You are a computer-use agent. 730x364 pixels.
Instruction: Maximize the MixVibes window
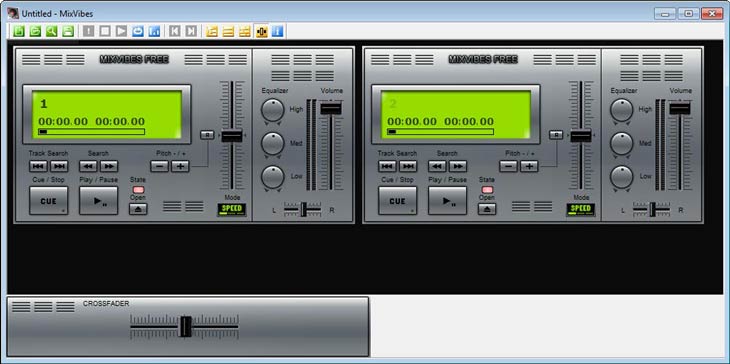pyautogui.click(x=688, y=13)
